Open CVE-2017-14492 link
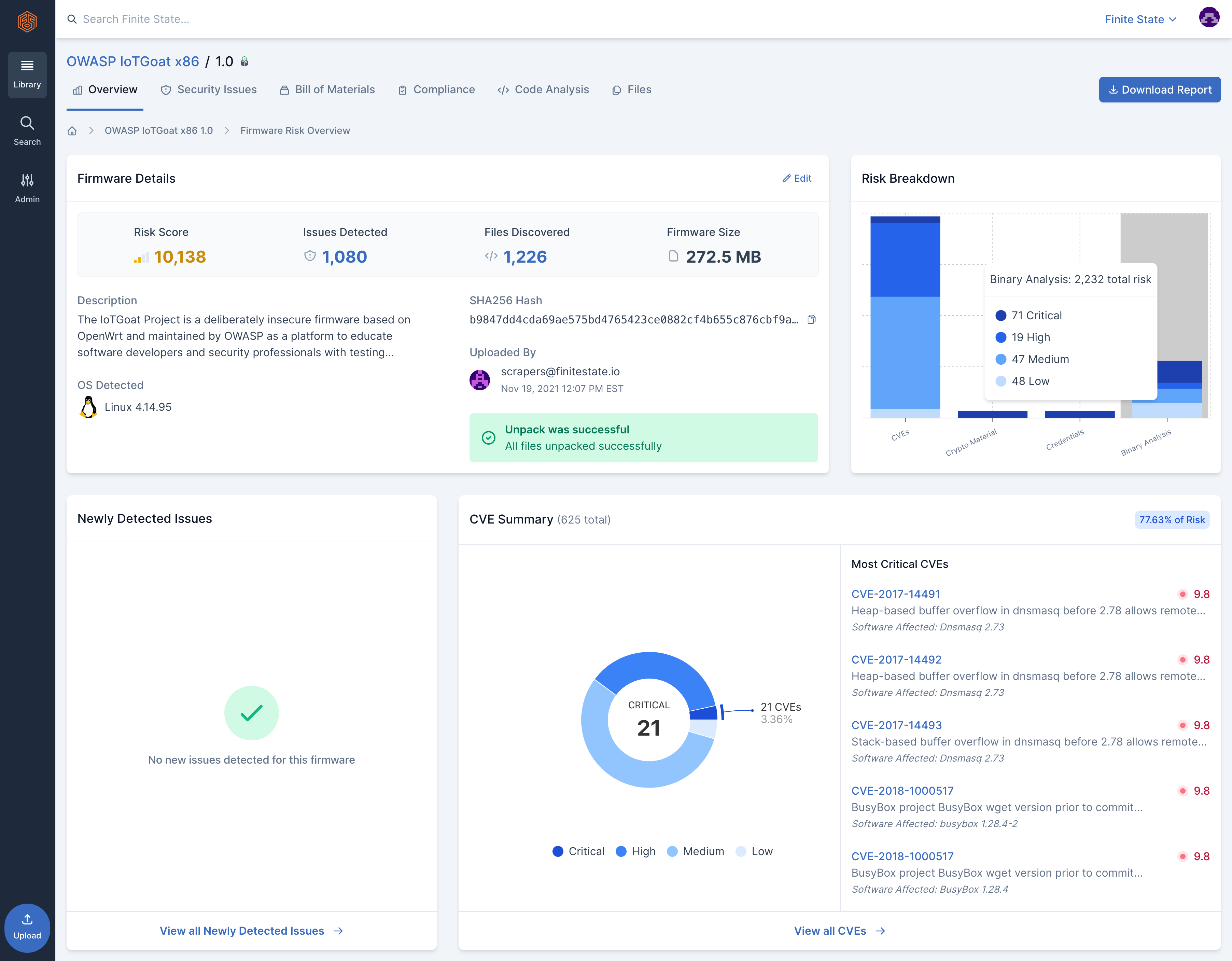 [x=896, y=659]
